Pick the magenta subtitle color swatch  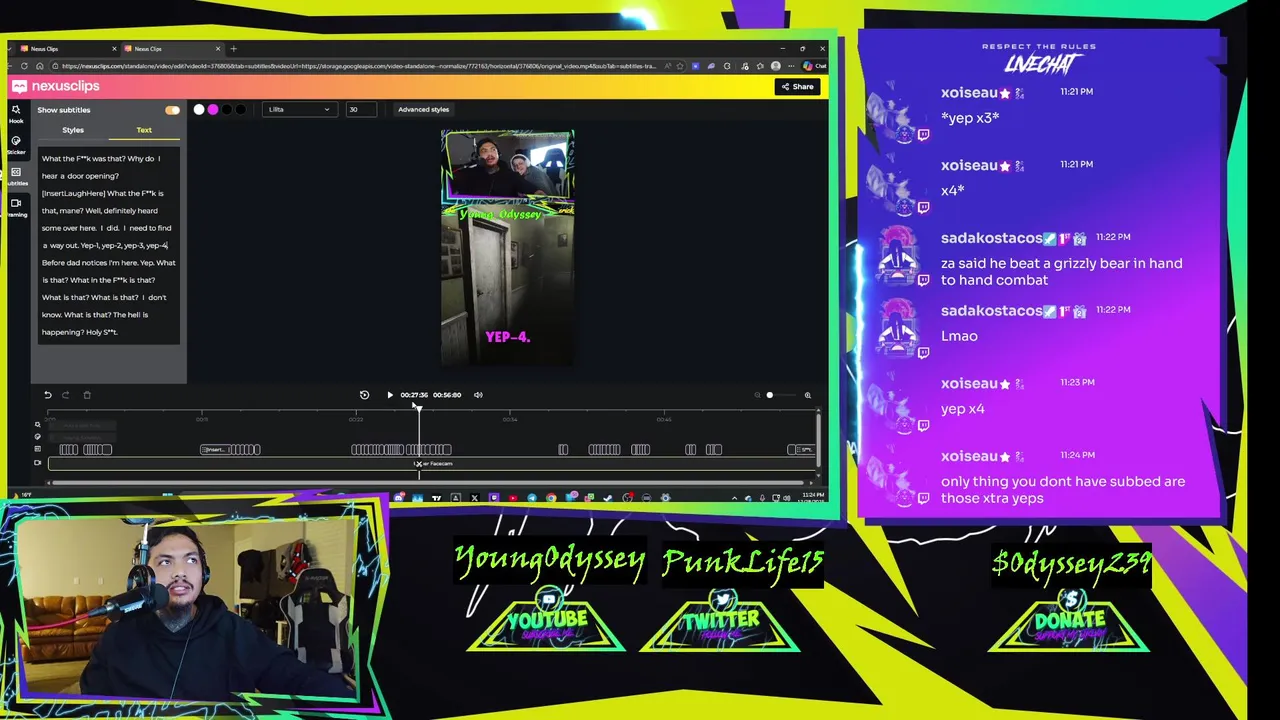tap(213, 109)
